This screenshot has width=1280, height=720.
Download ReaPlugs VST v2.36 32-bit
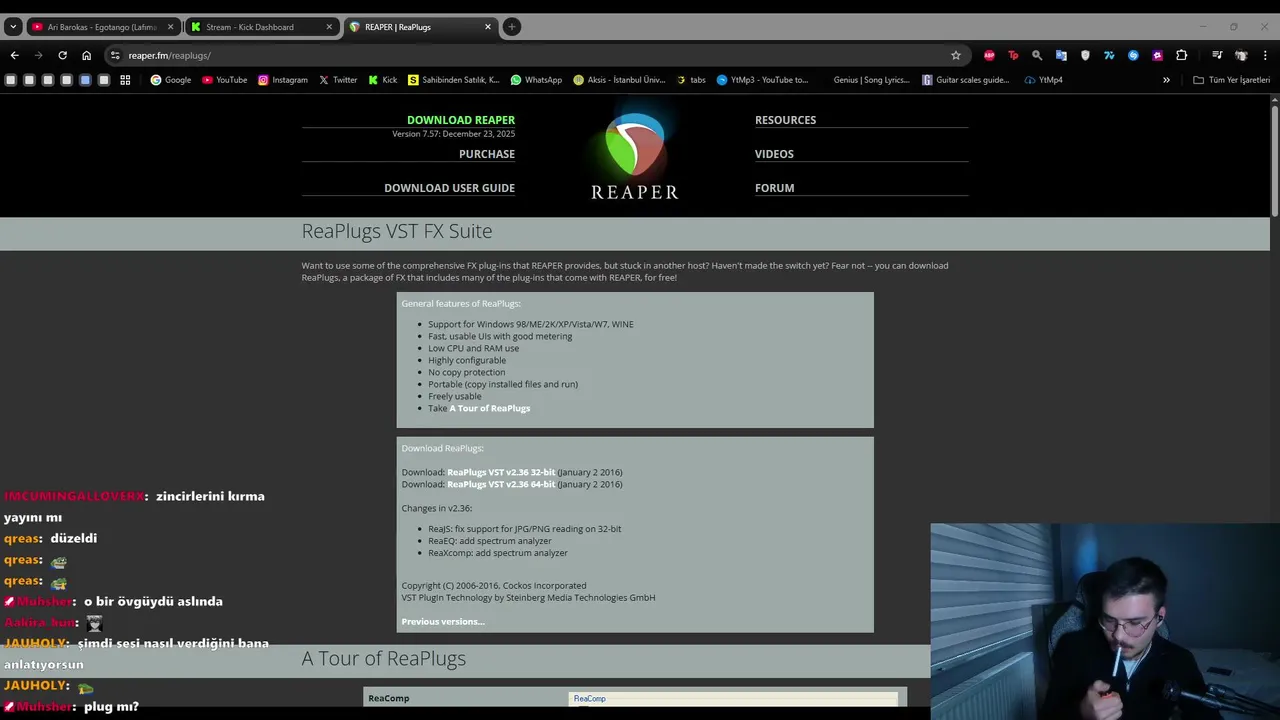click(501, 472)
